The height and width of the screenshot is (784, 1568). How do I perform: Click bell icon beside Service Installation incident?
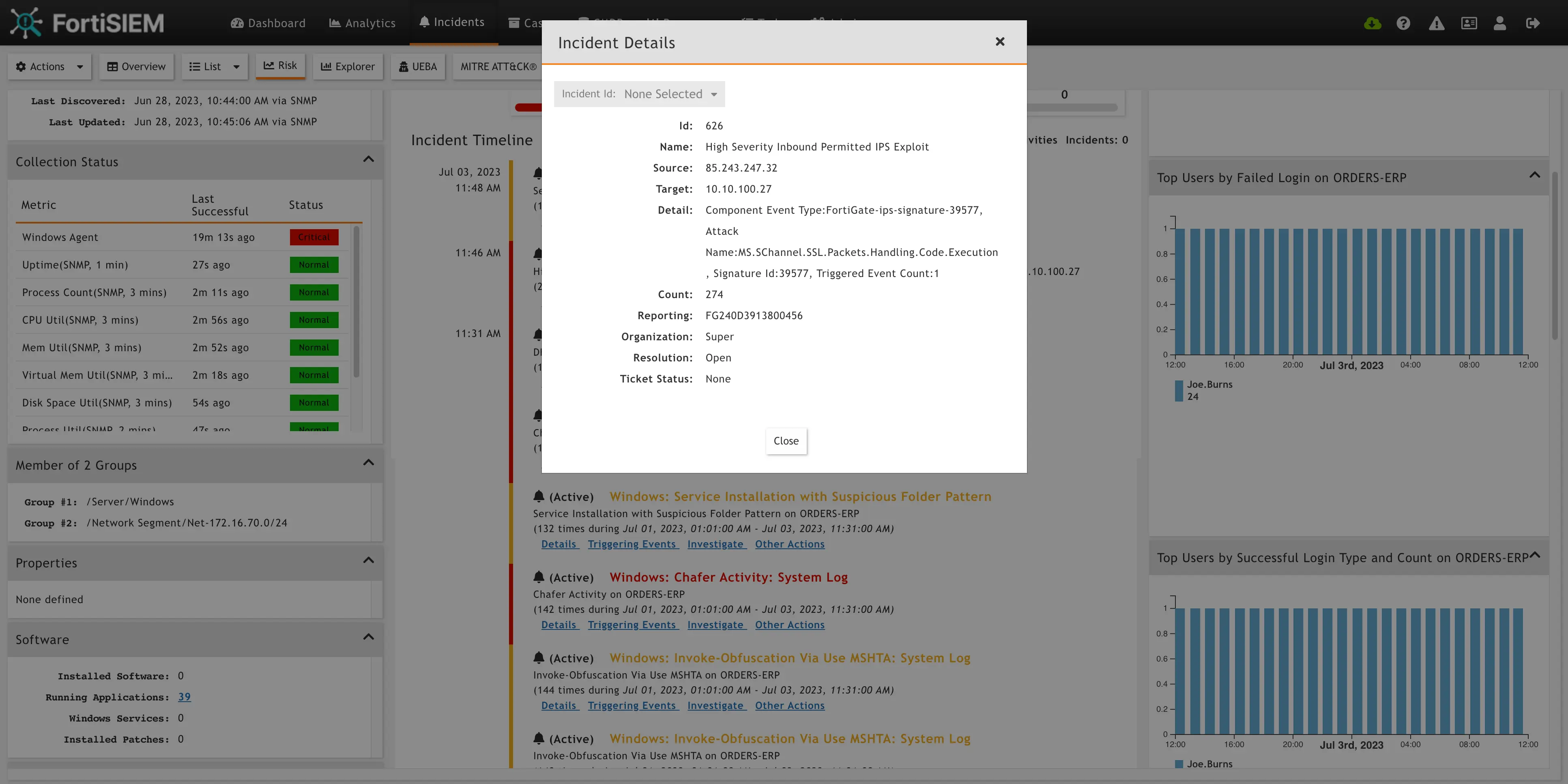538,496
